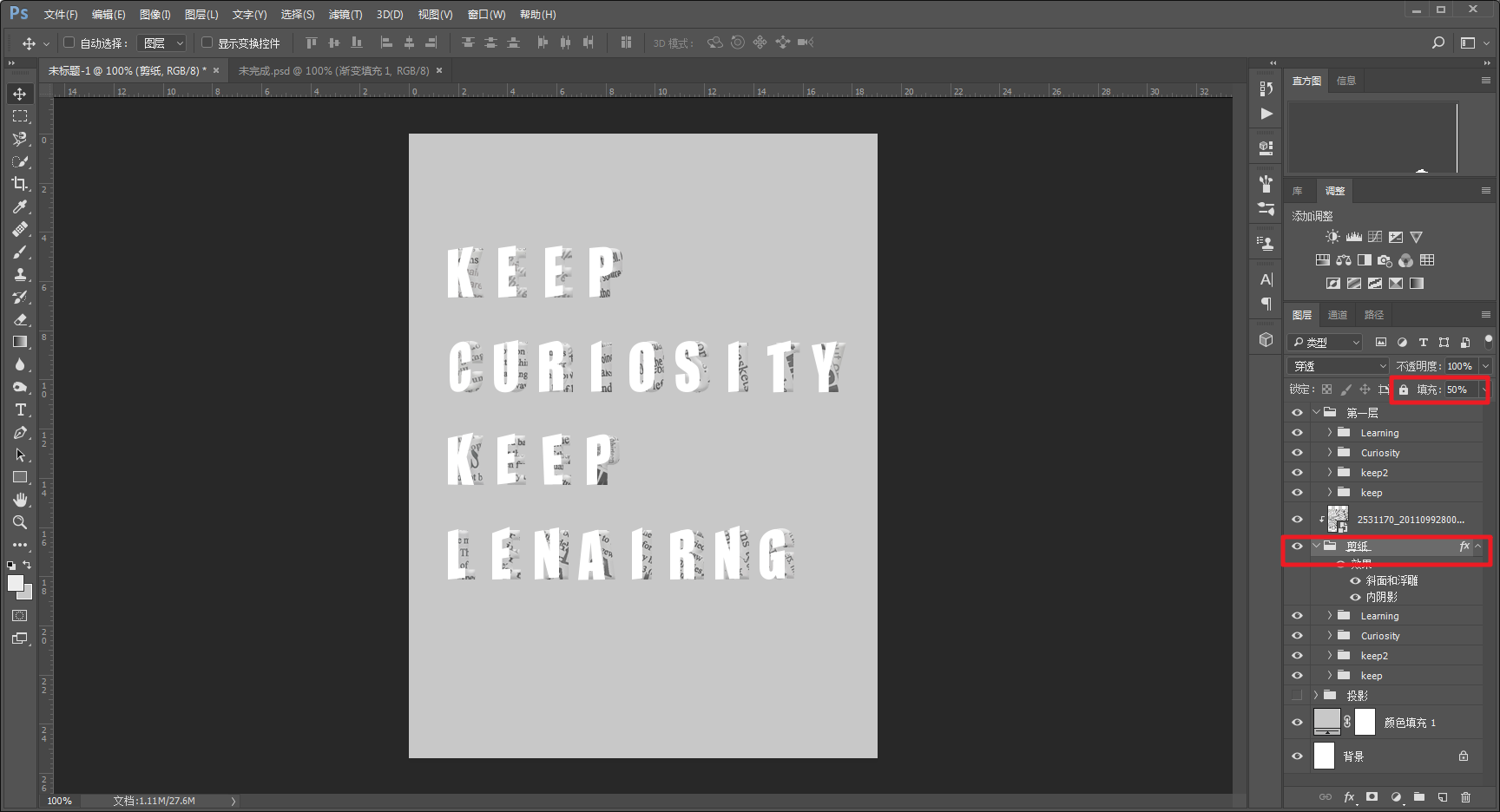Toggle the 斜面和浮雕 effect visibility

(1355, 580)
